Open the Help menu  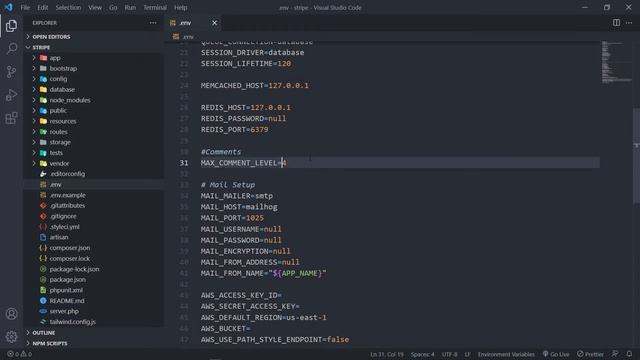coord(180,7)
